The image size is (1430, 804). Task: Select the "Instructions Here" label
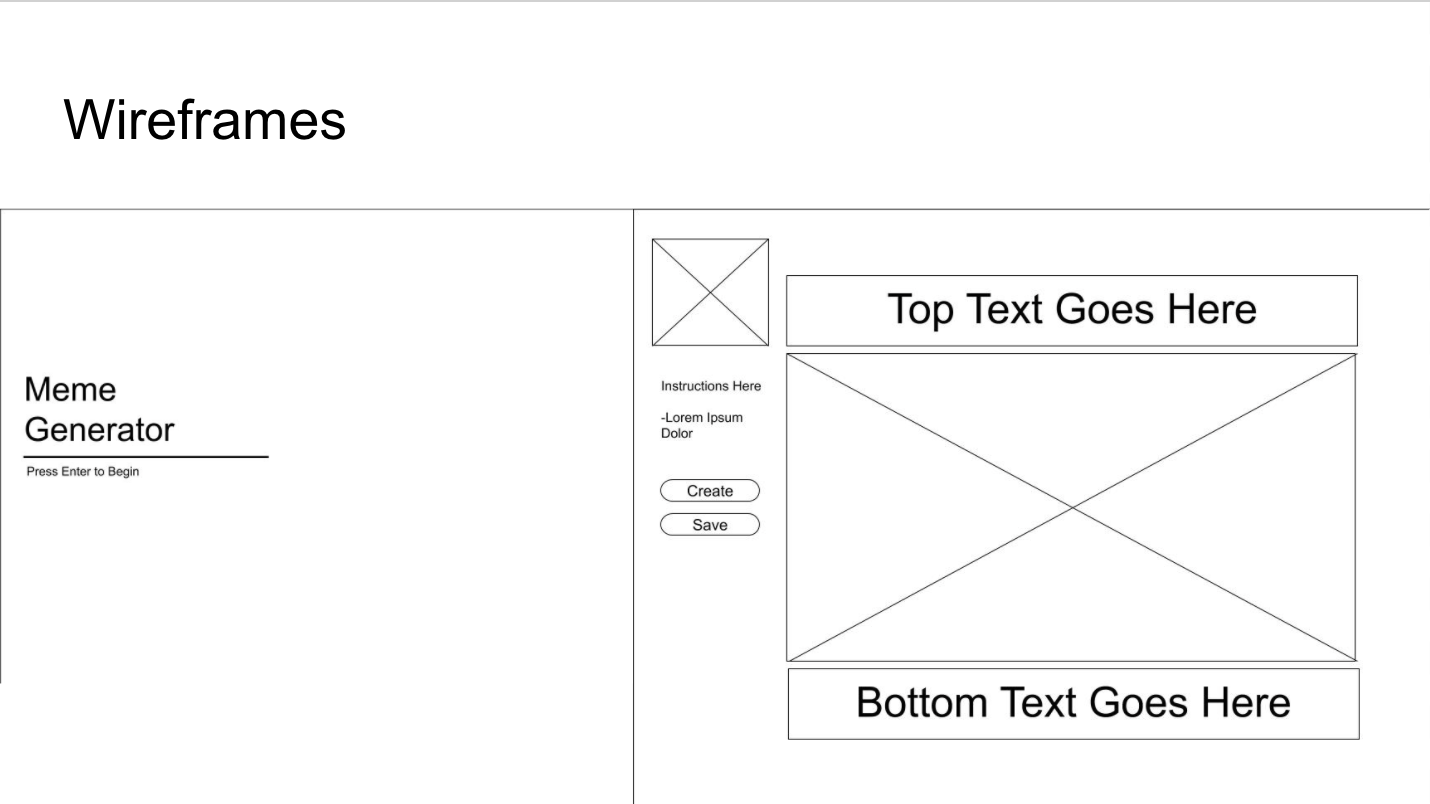[x=711, y=386]
